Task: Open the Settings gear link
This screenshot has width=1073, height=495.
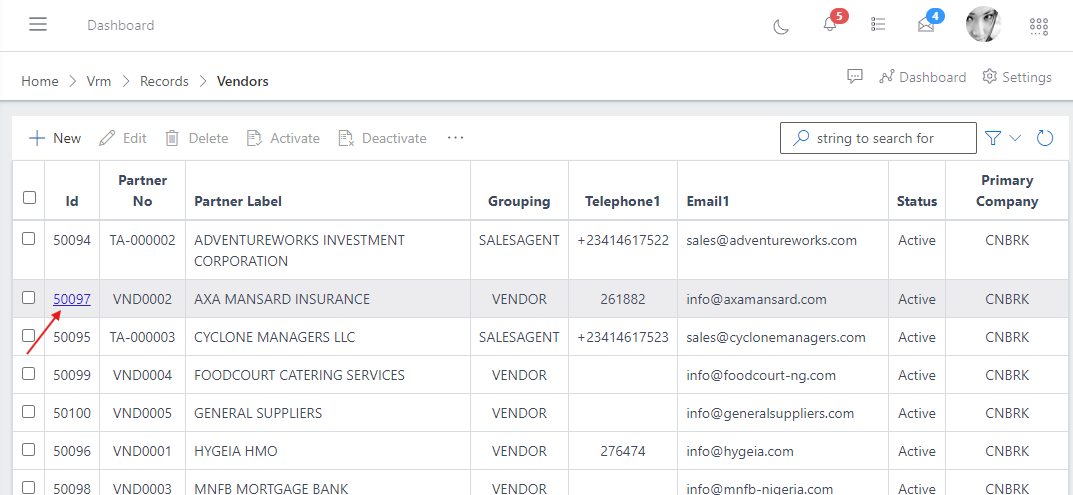Action: (1017, 77)
